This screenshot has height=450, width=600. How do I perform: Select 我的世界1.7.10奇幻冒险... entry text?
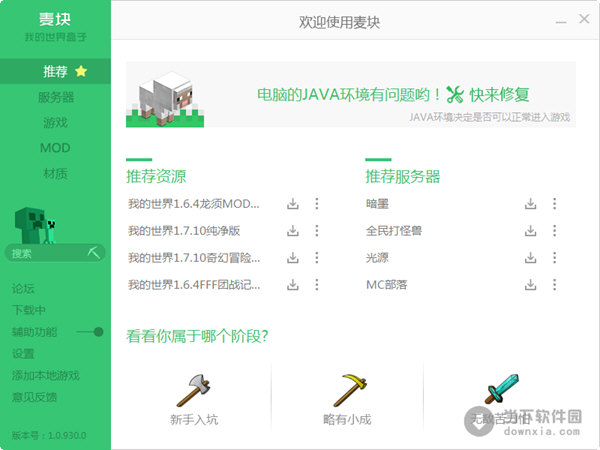coord(194,258)
